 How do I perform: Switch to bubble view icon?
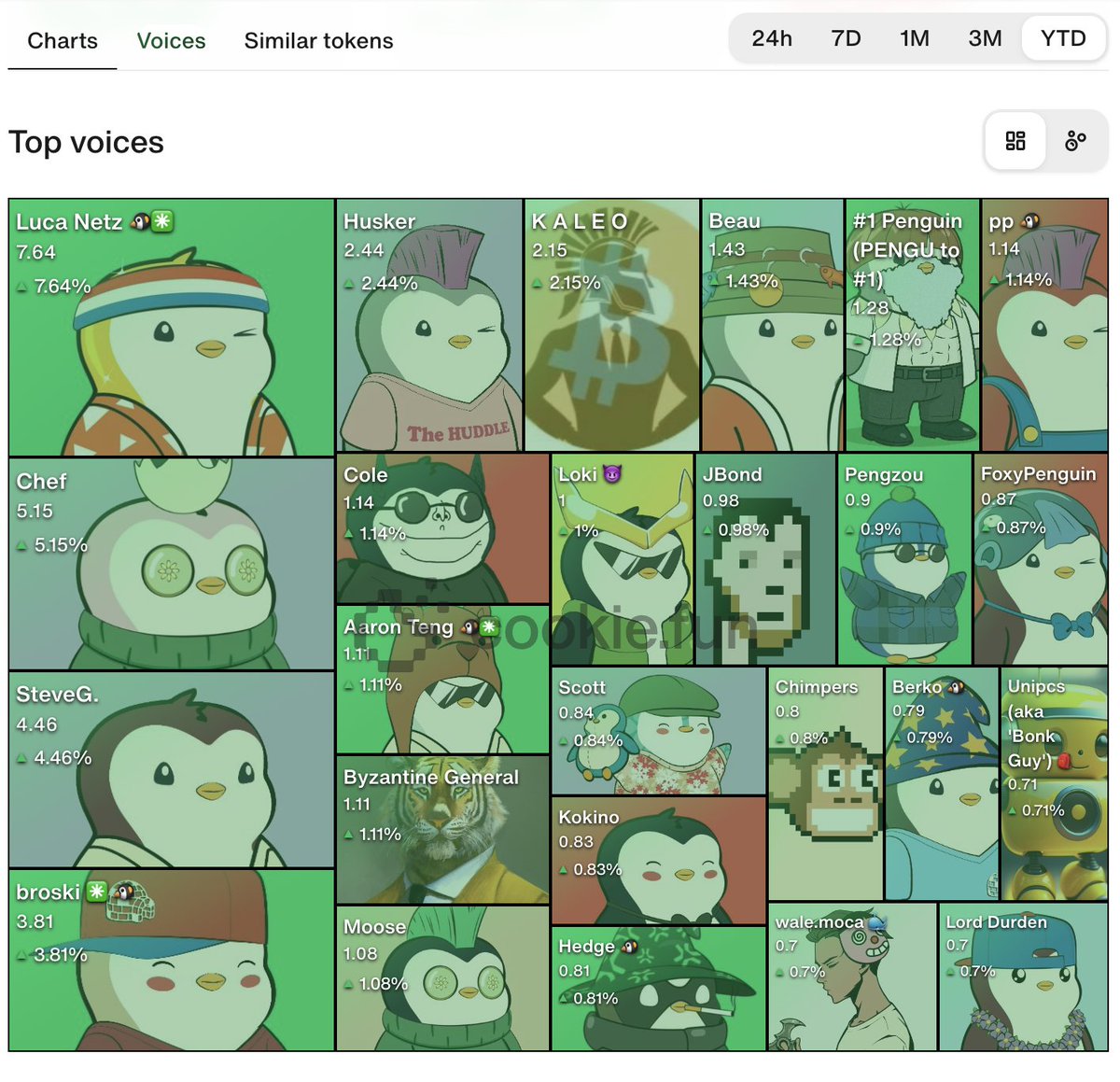[x=1075, y=141]
